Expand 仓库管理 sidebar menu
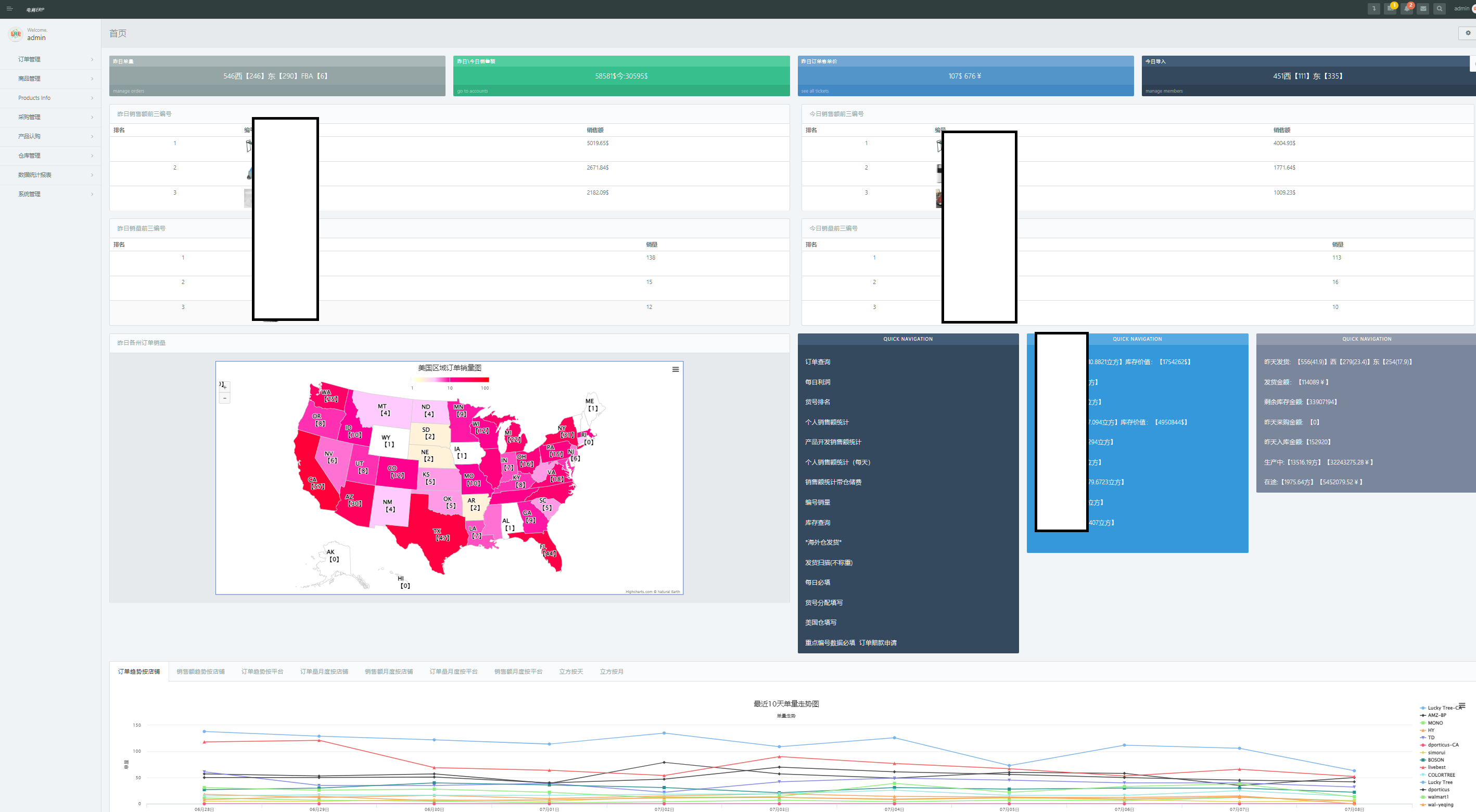Screen dimensions: 1476x812 (50, 156)
